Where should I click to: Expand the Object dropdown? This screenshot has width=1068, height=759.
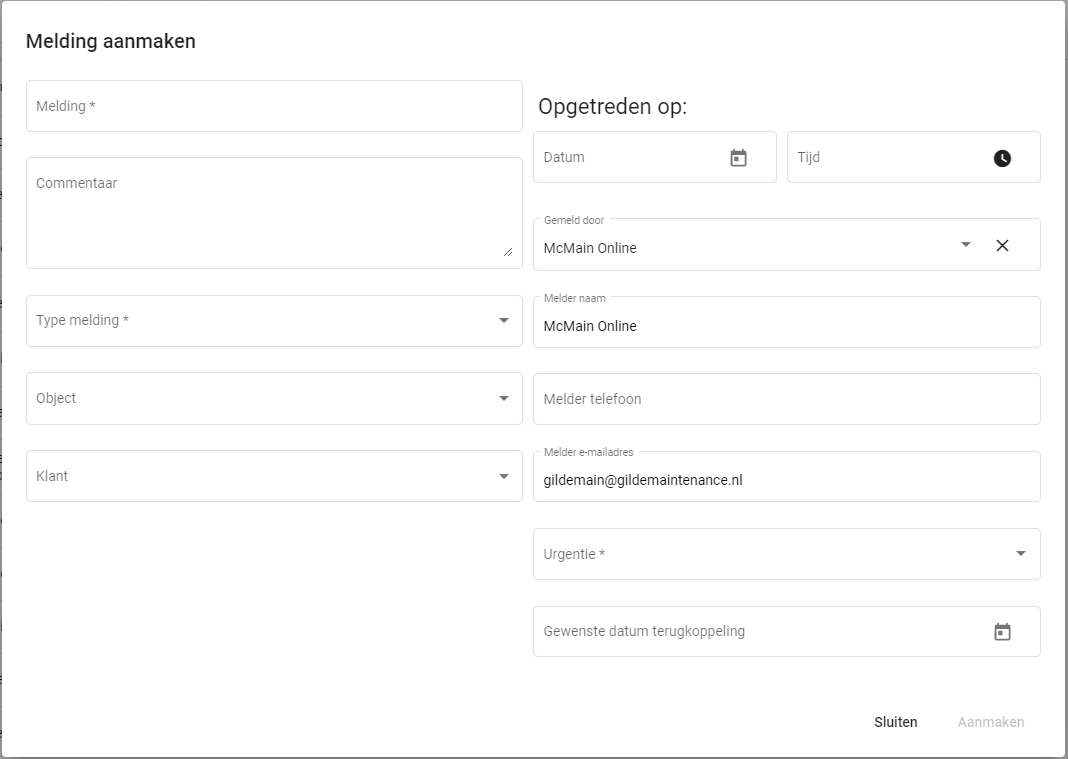(x=503, y=399)
